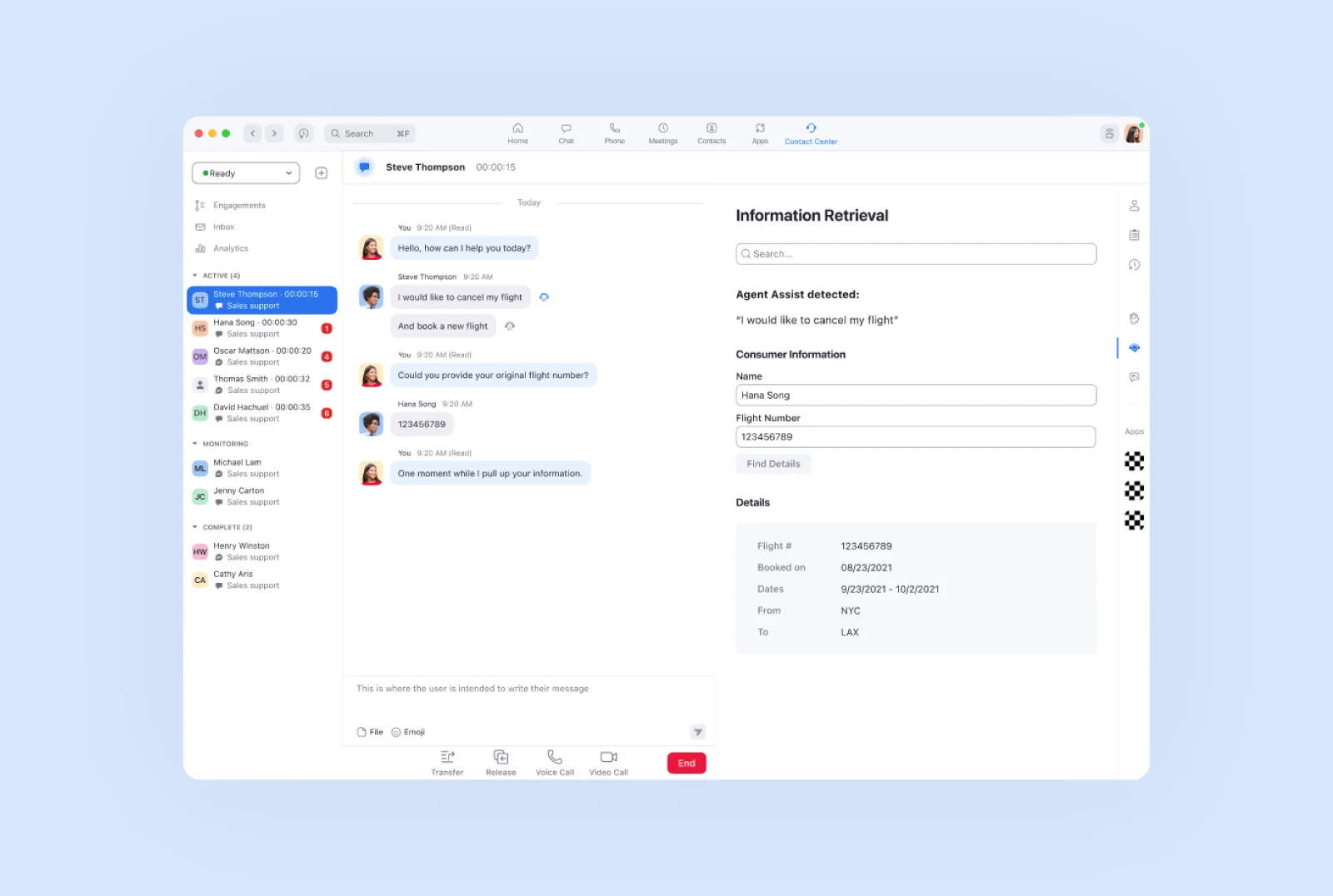Attach a file using File icon
1333x896 pixels.
coord(362,733)
